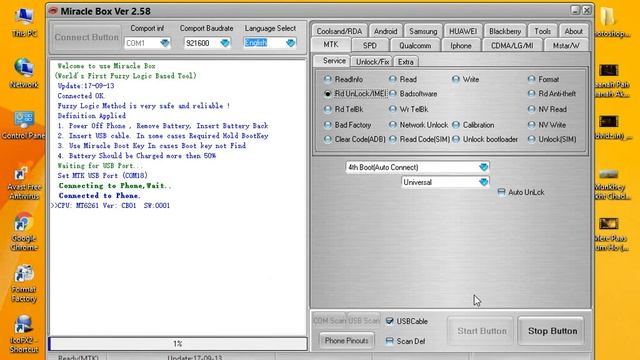The height and width of the screenshot is (360, 640).
Task: Click the Connect Button
Action: click(x=87, y=37)
